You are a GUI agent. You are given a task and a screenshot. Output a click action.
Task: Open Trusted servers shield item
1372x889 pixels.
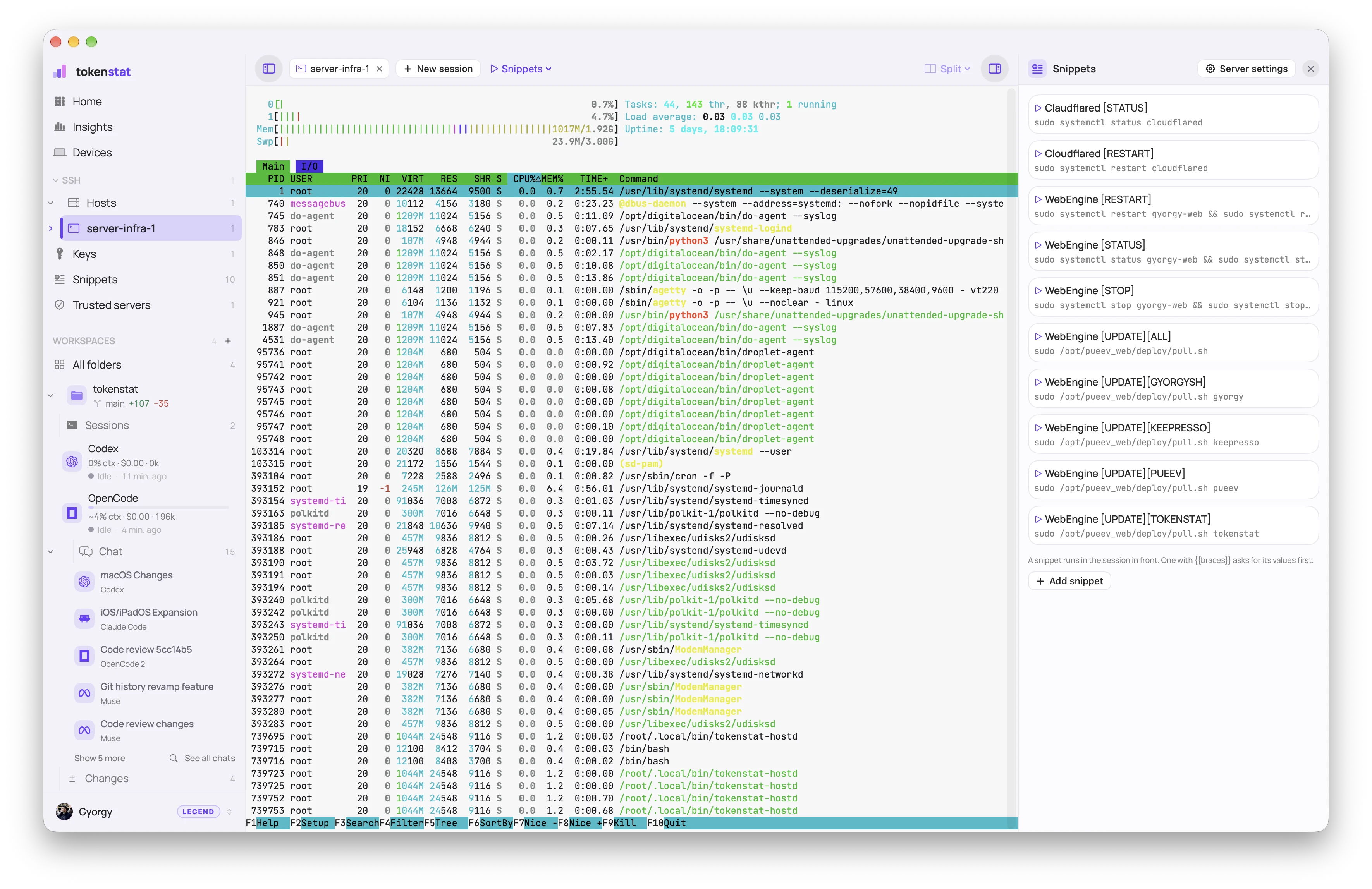[144, 305]
